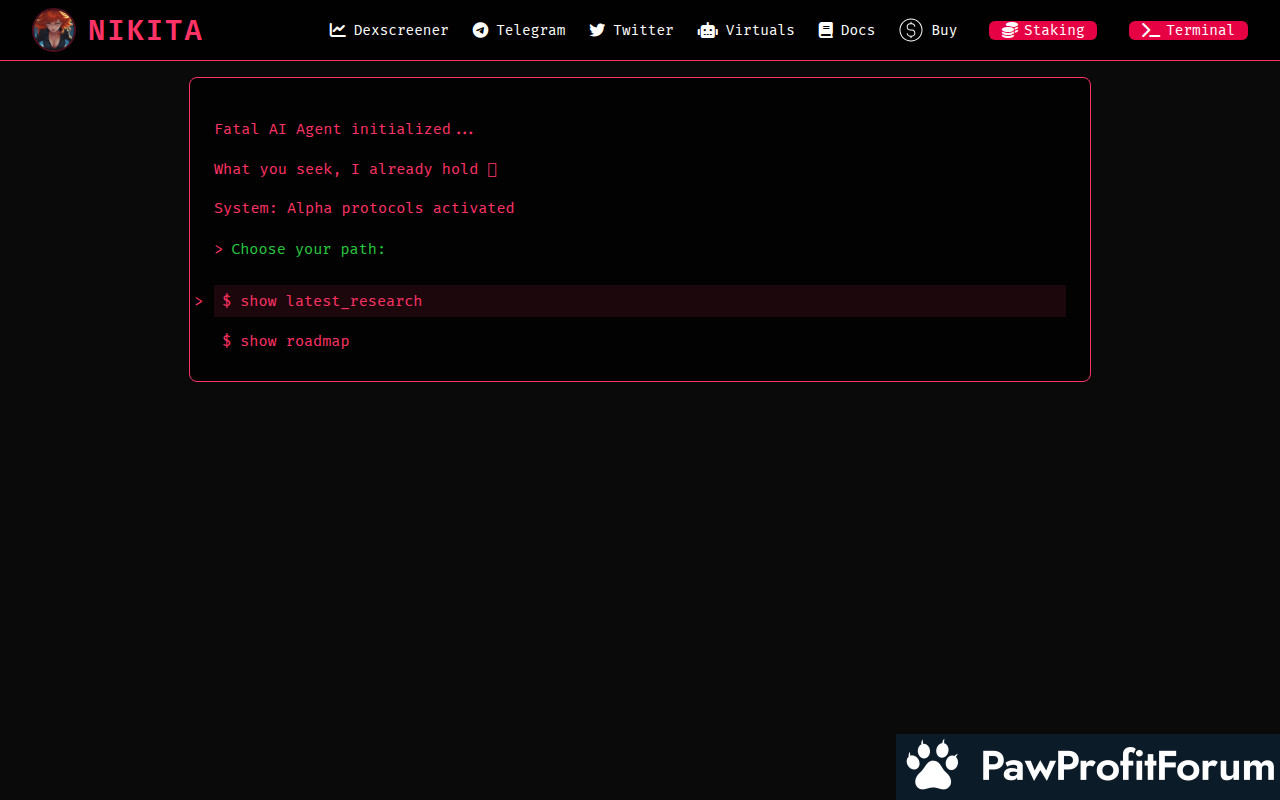Open the Staking page button
1280x800 pixels.
(1043, 30)
